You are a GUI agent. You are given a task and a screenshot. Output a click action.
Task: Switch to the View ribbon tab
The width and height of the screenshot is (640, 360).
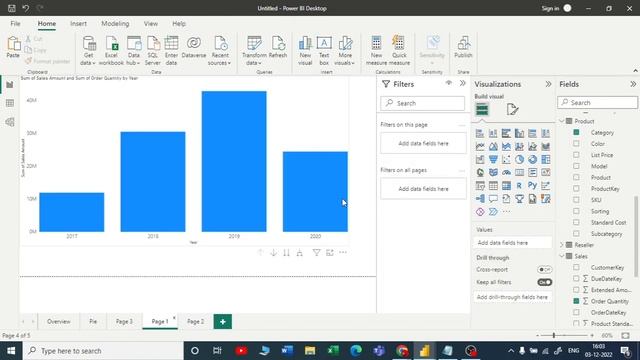click(151, 24)
